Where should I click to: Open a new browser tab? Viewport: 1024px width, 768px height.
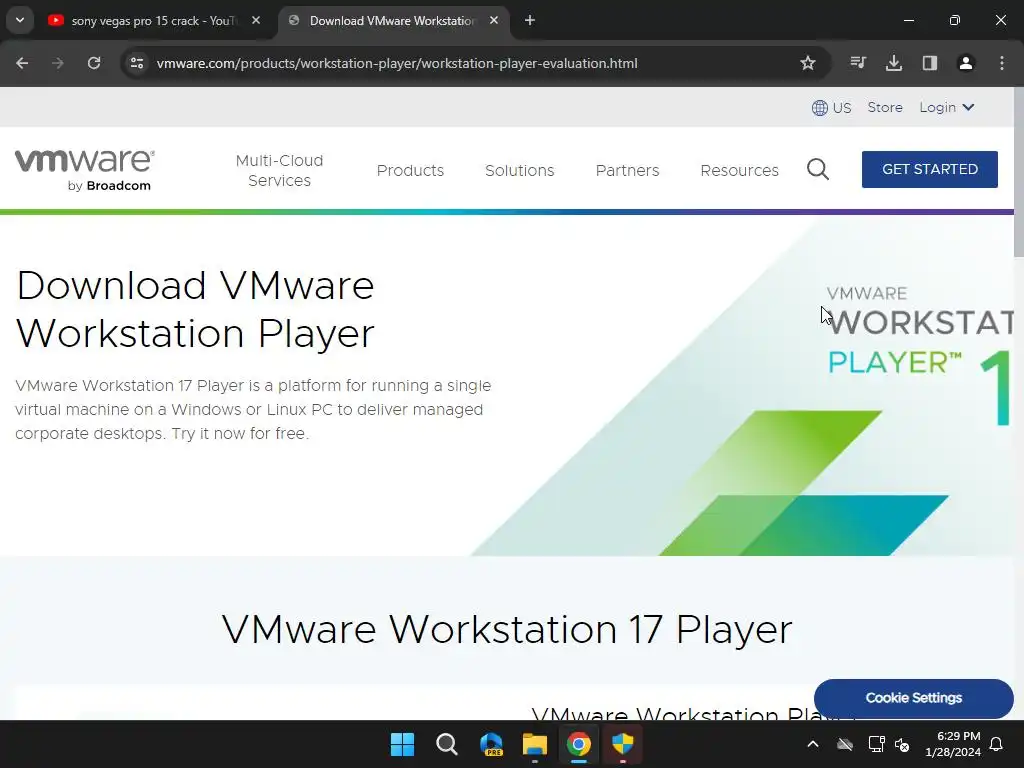pos(530,20)
